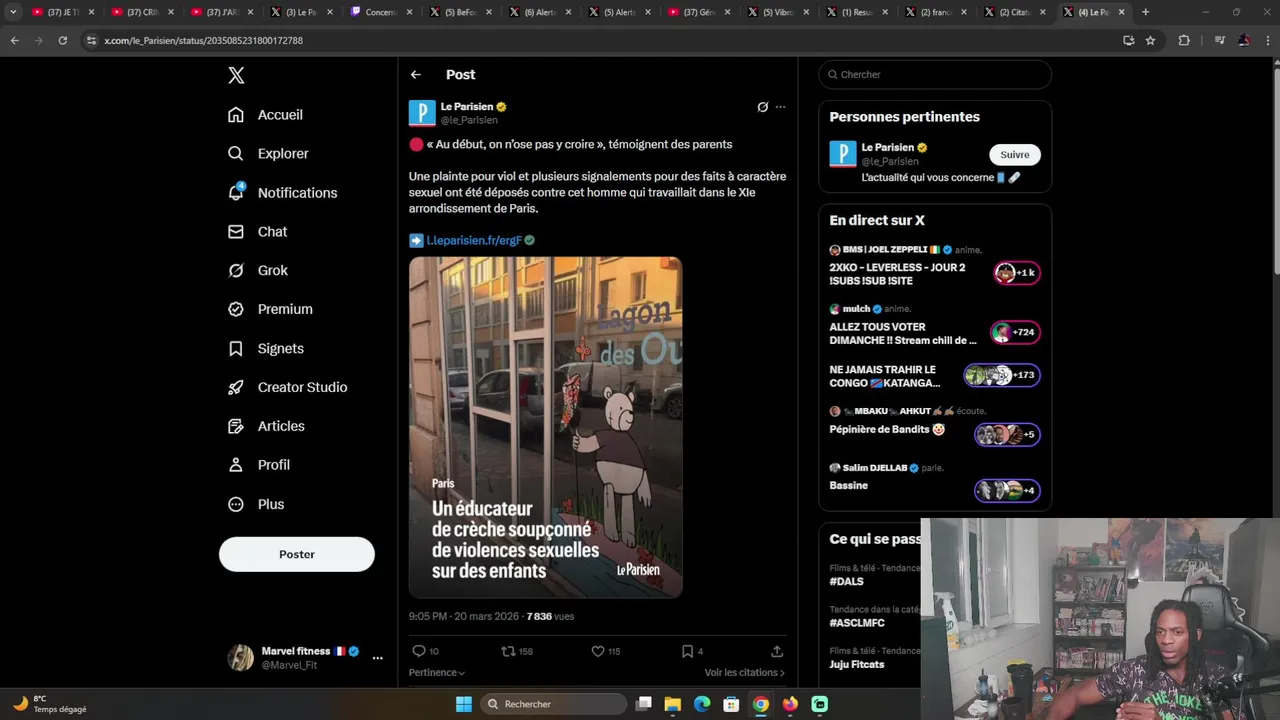Switch to tab 'Concern'
Screen dimensions: 1280x720
tap(381, 12)
